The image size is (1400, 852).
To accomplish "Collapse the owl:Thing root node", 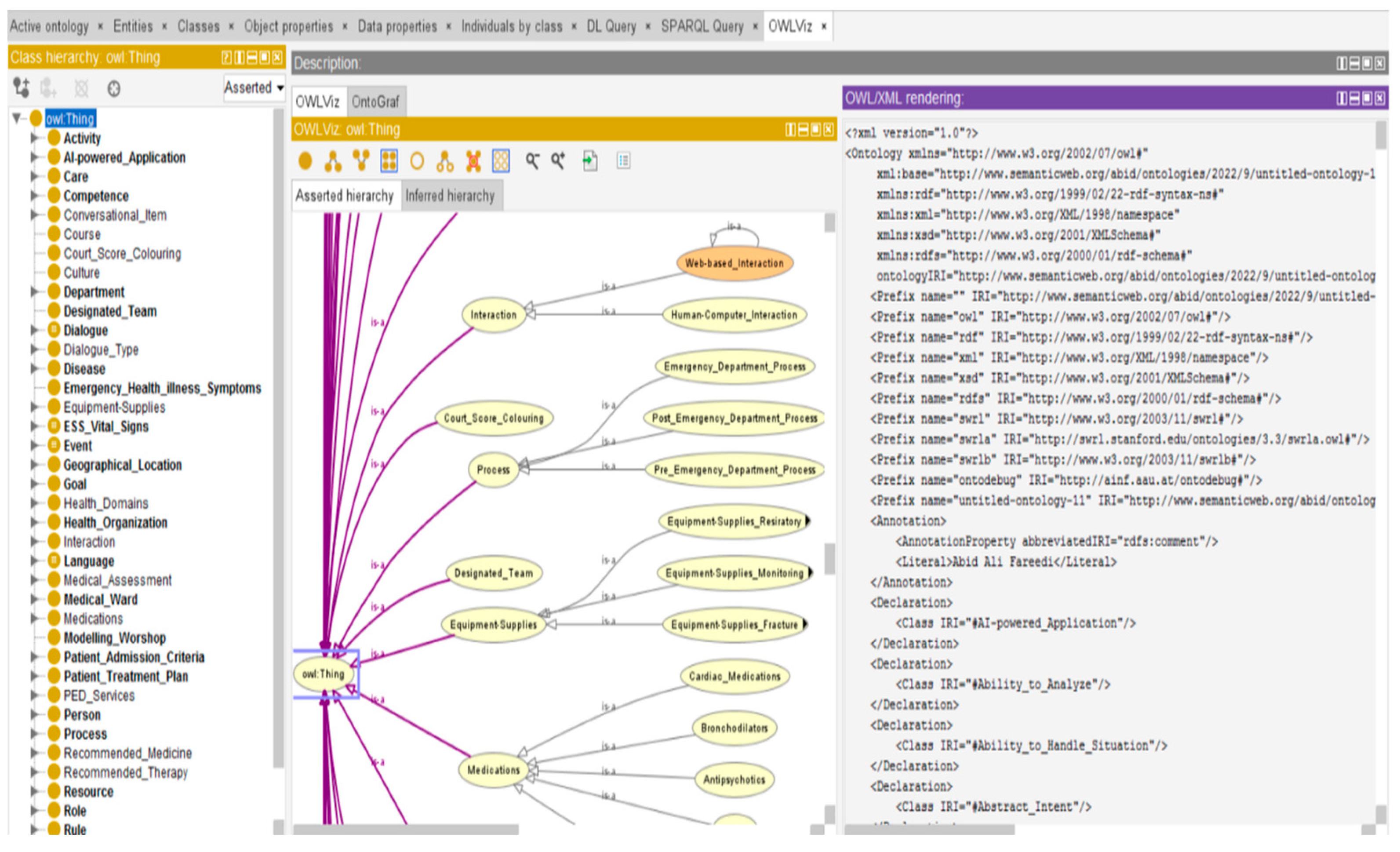I will (x=17, y=118).
